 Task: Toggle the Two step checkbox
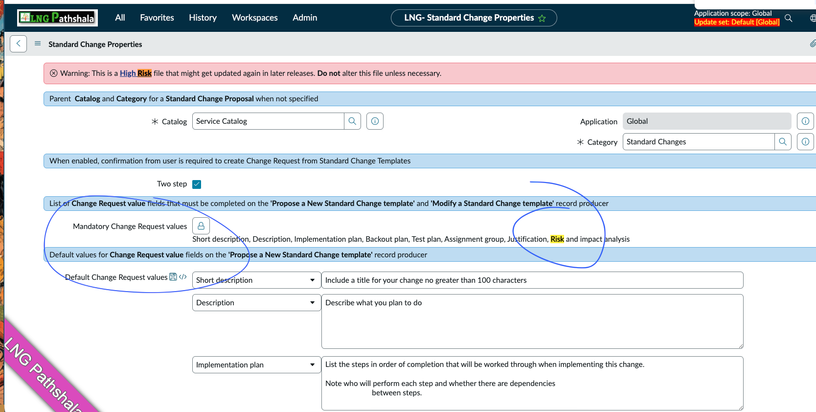tap(197, 184)
